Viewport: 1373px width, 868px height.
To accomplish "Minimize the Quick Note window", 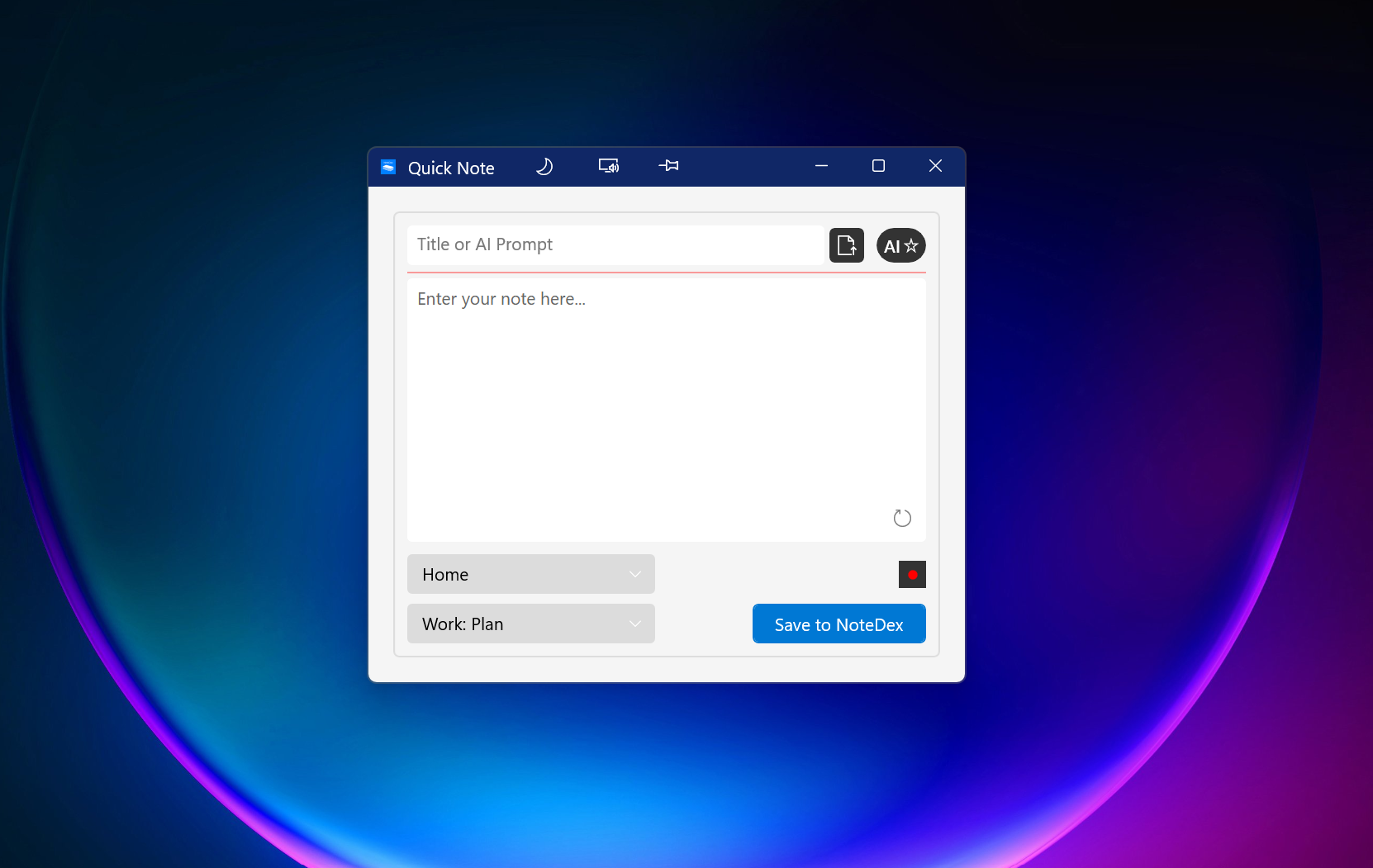I will [821, 166].
